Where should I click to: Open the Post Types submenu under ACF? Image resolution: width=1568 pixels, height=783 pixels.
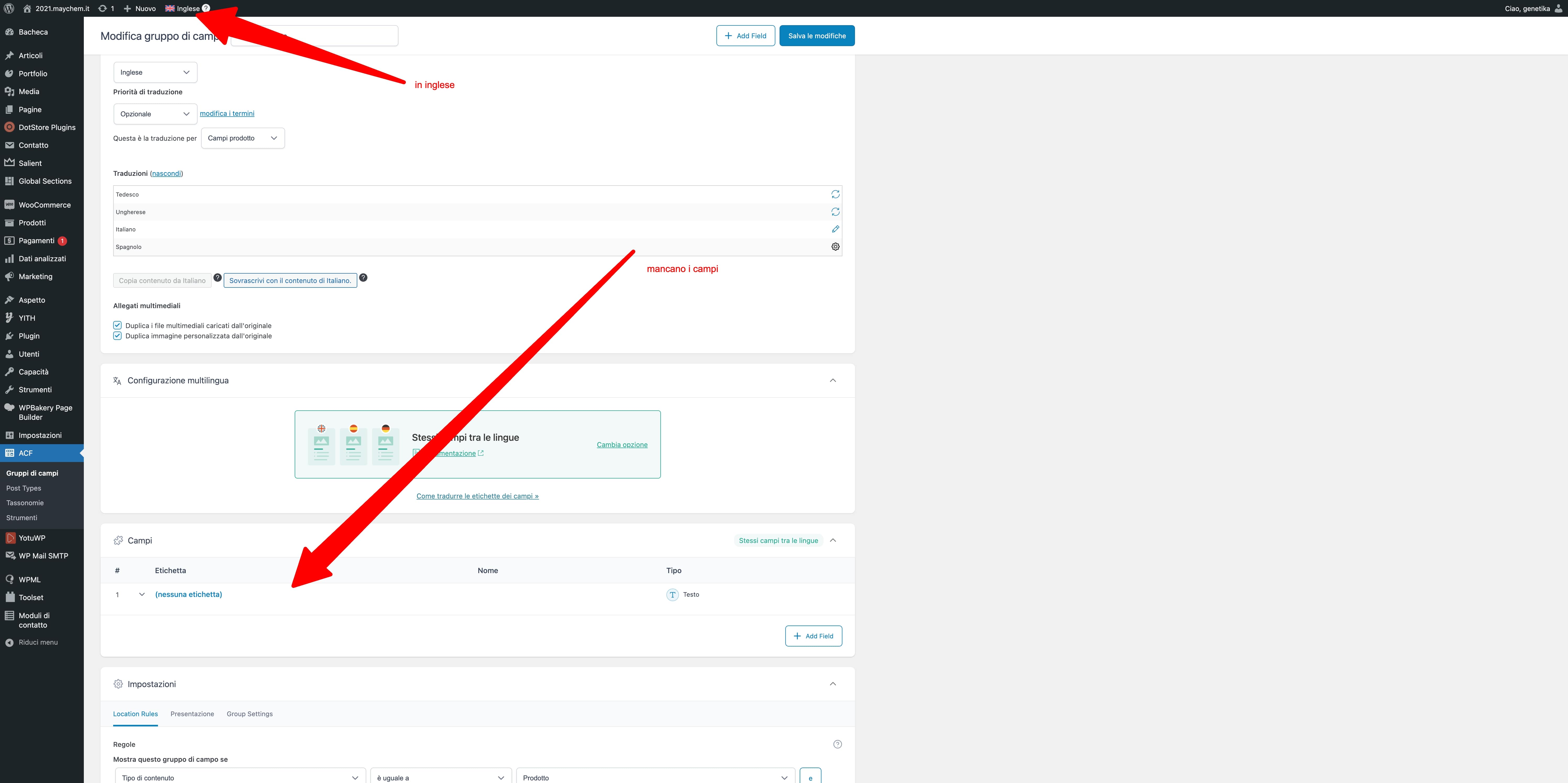click(x=24, y=488)
